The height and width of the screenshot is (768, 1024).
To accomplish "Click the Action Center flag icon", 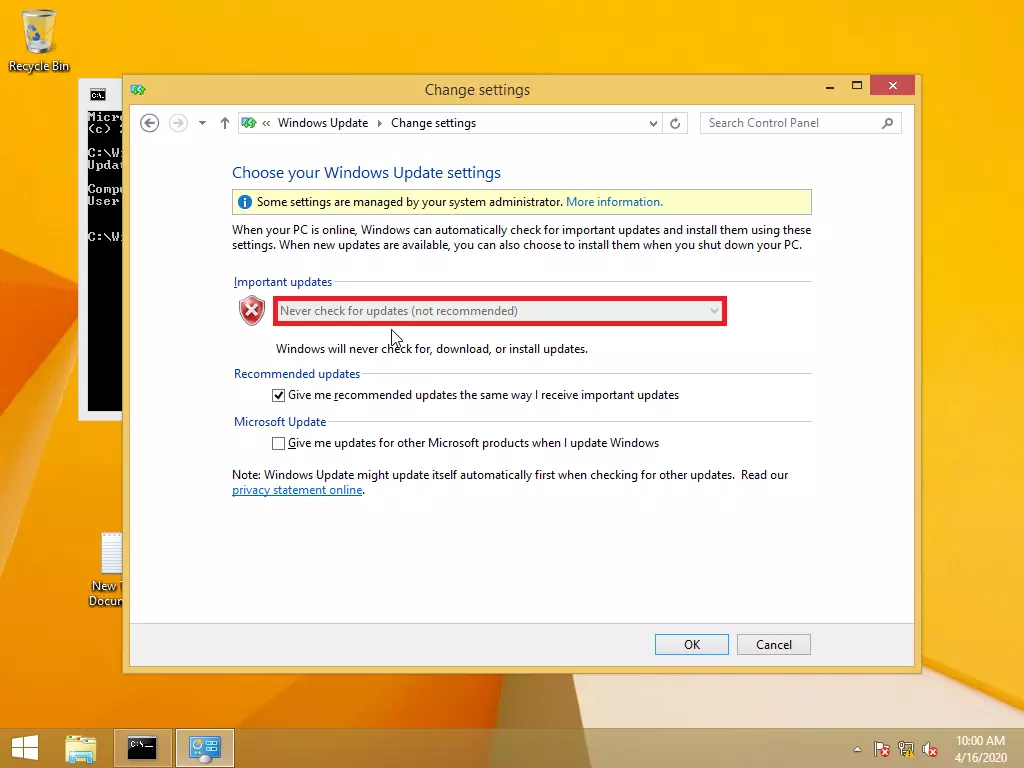I will point(882,748).
